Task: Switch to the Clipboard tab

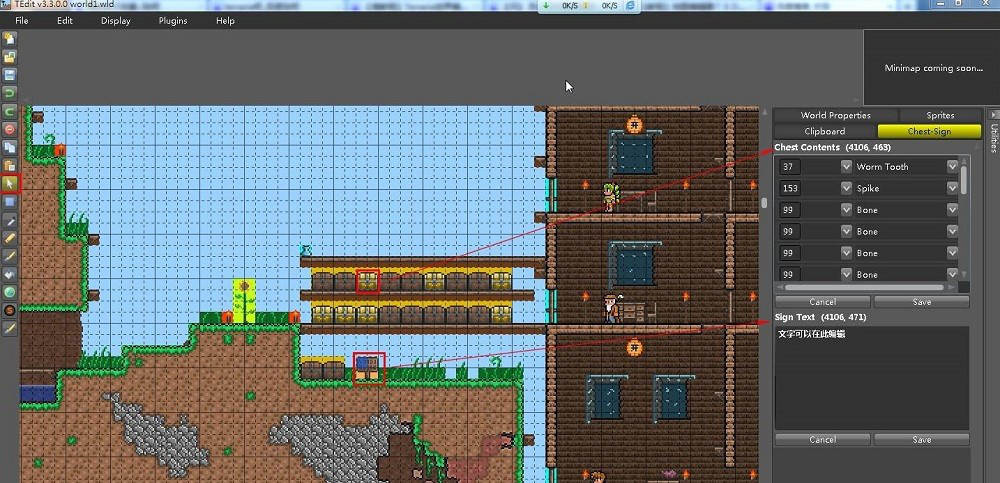Action: click(x=825, y=131)
